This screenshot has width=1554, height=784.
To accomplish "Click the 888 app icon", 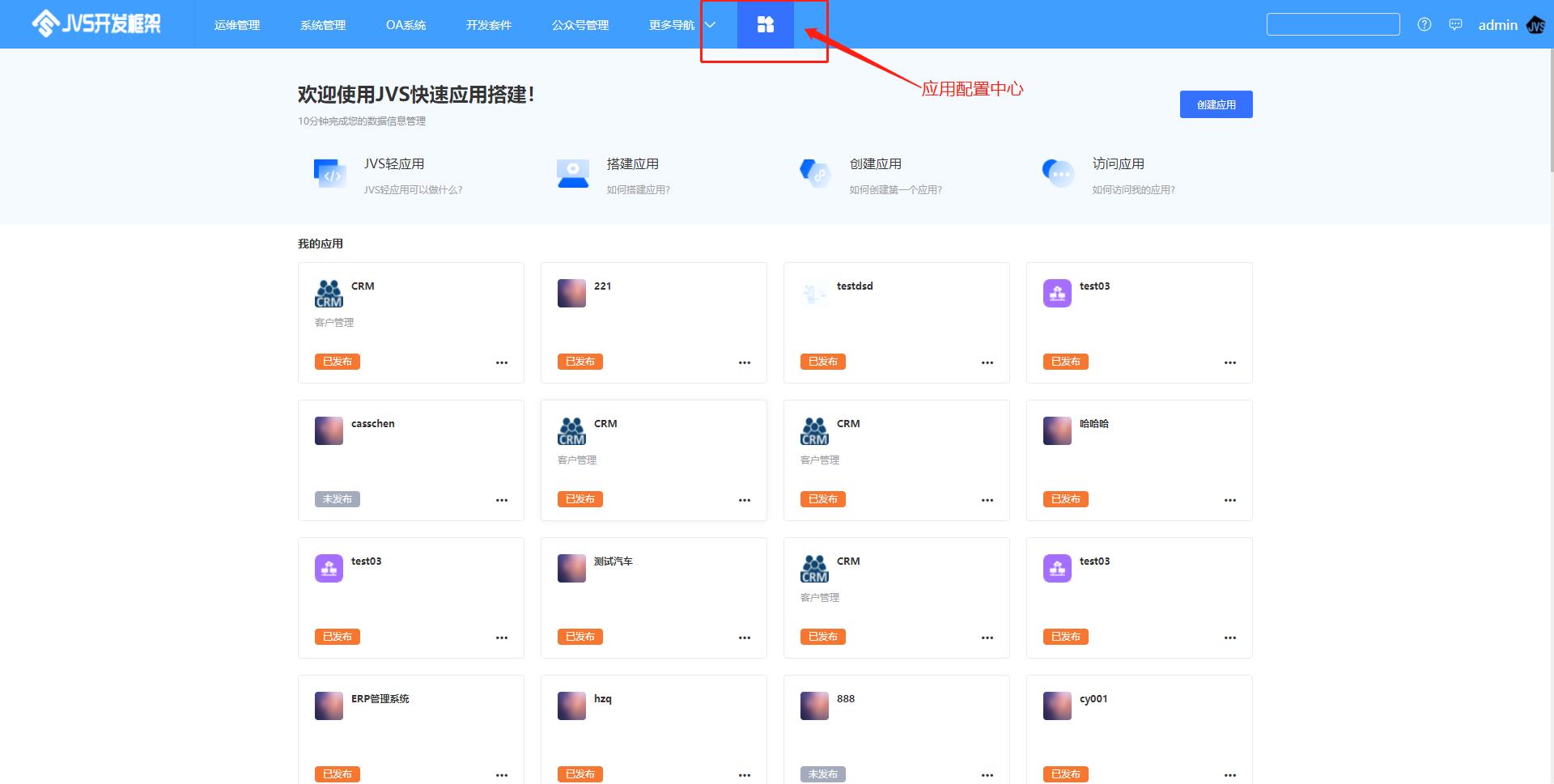I will [x=814, y=706].
